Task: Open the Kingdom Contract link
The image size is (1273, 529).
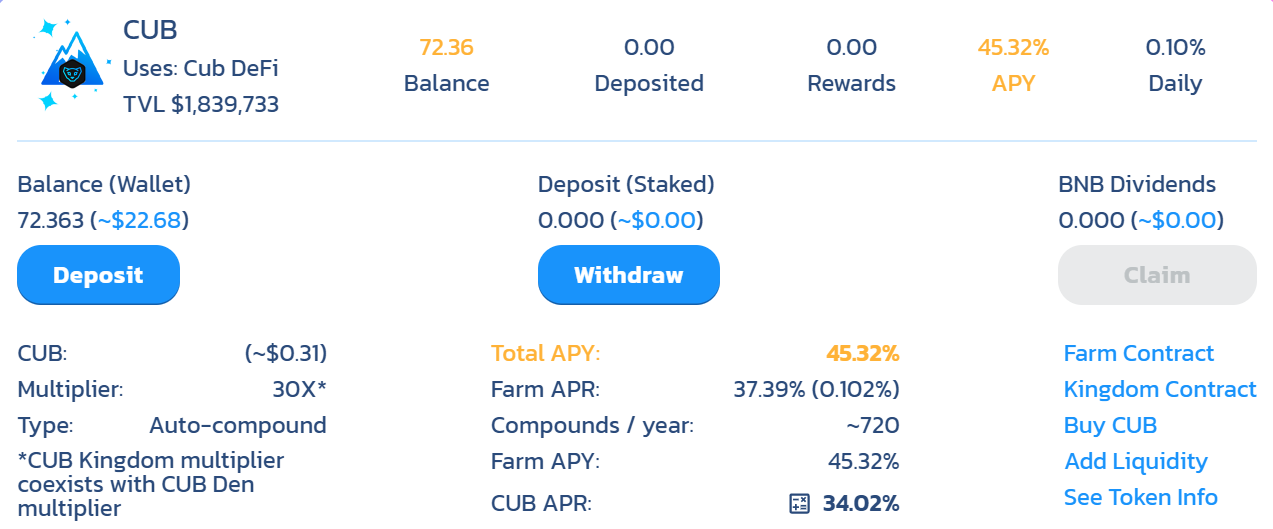Action: pos(1160,389)
